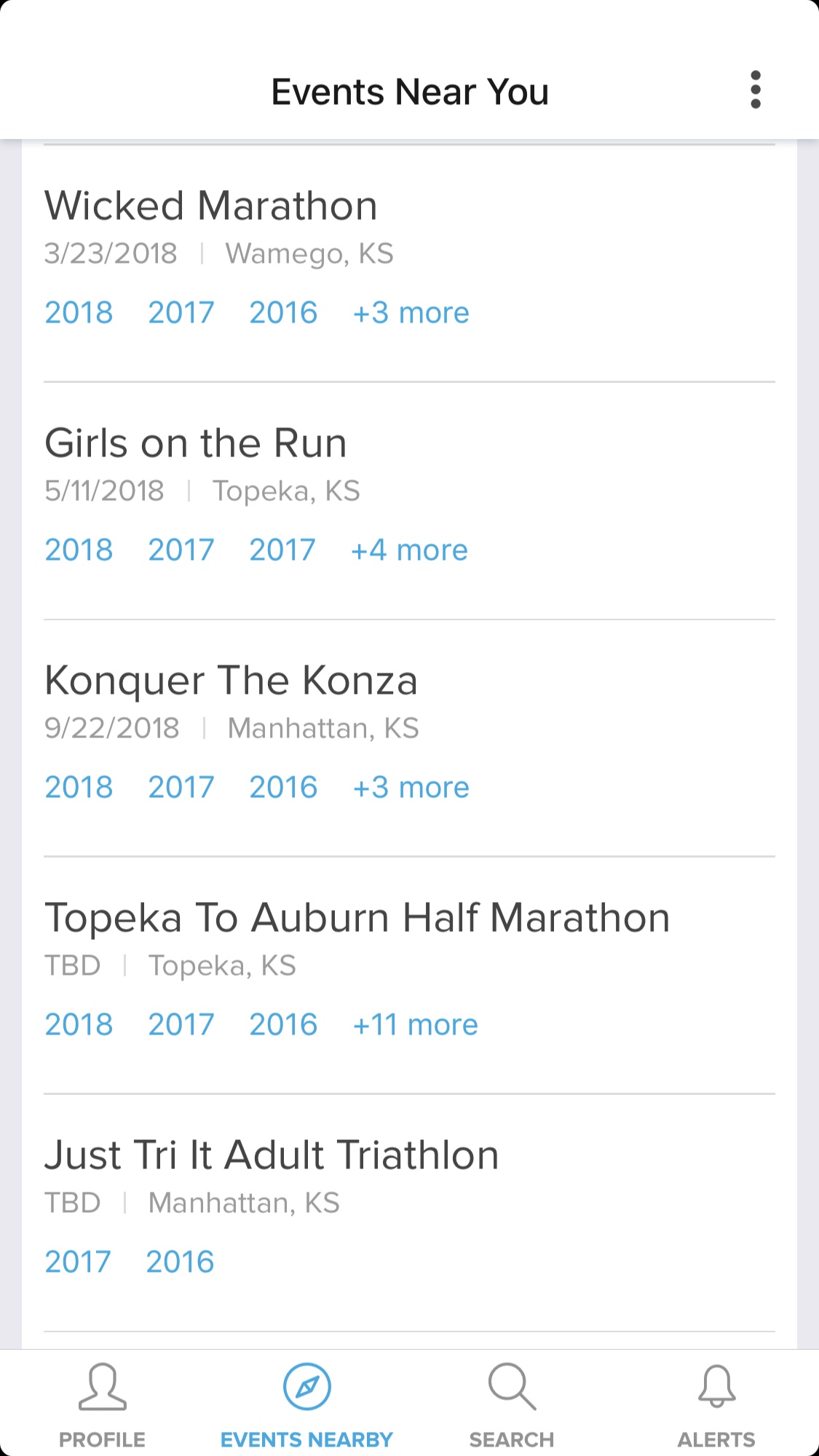Expand +3 more years for Wicked Marathon
819x1456 pixels.
pos(411,313)
